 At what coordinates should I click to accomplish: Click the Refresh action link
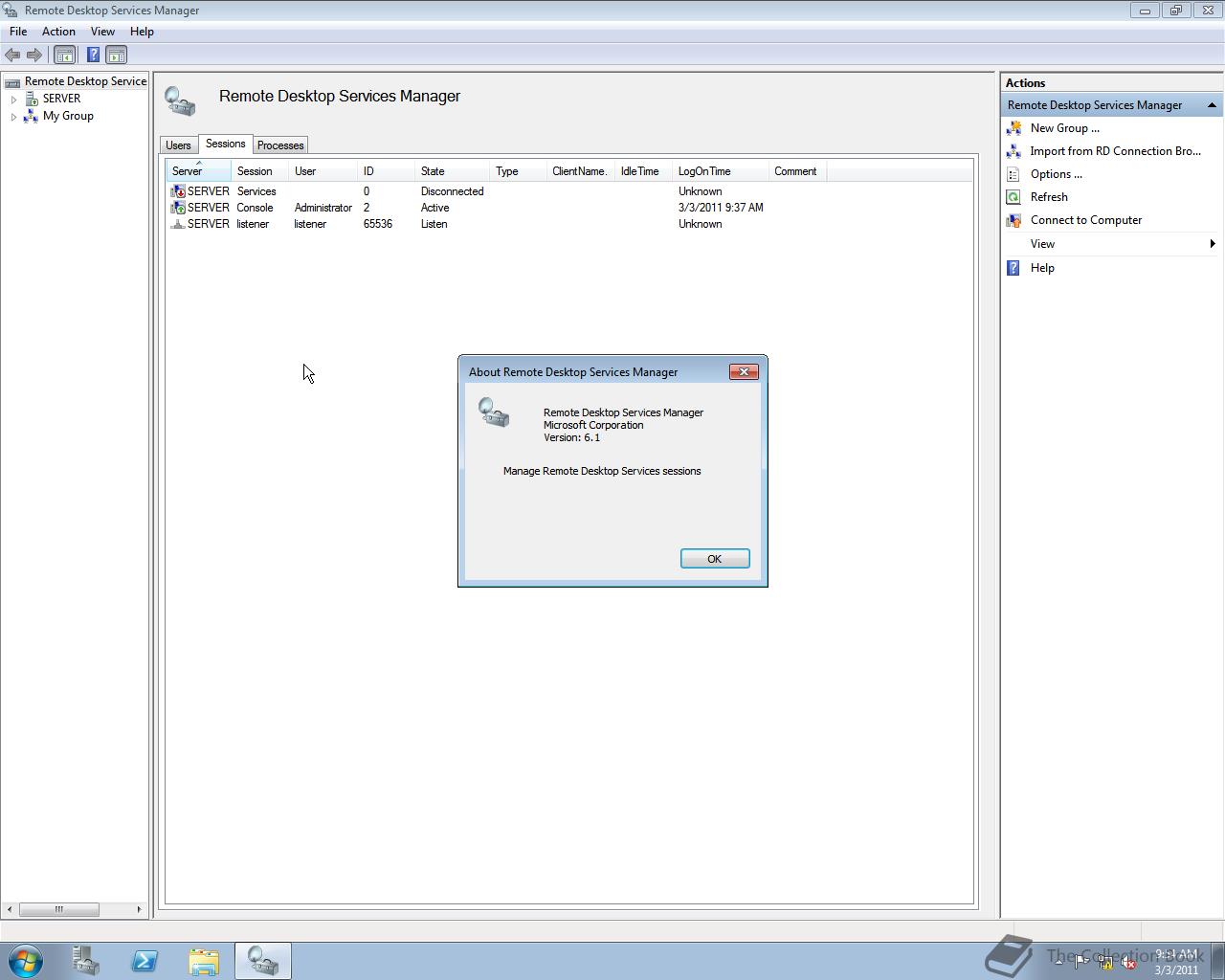point(1049,197)
